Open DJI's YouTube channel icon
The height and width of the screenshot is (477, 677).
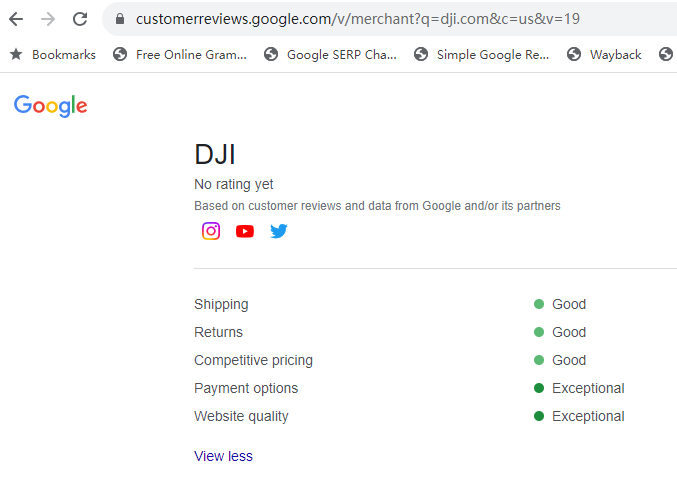coord(245,231)
